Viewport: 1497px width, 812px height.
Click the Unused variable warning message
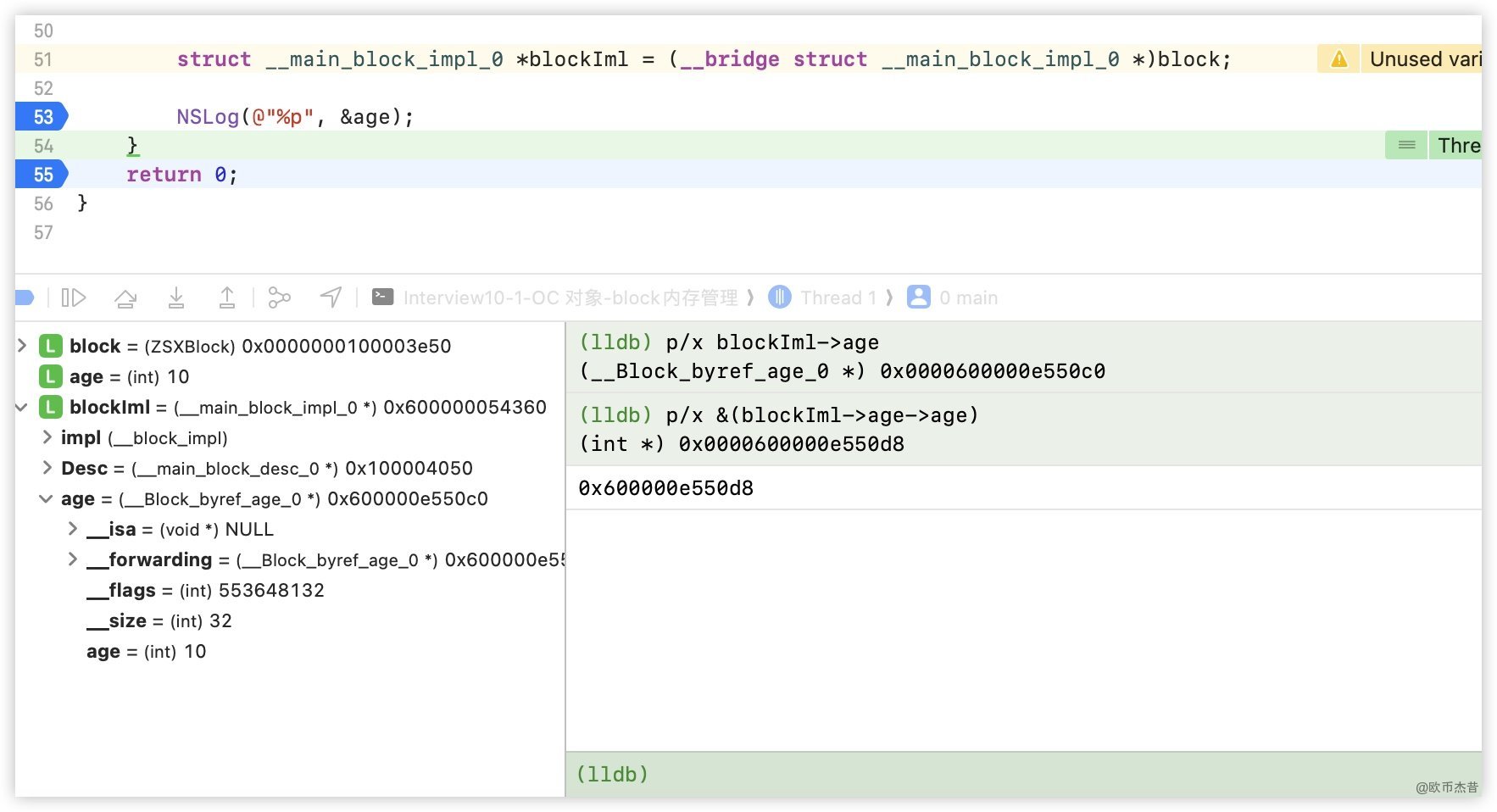[1424, 59]
